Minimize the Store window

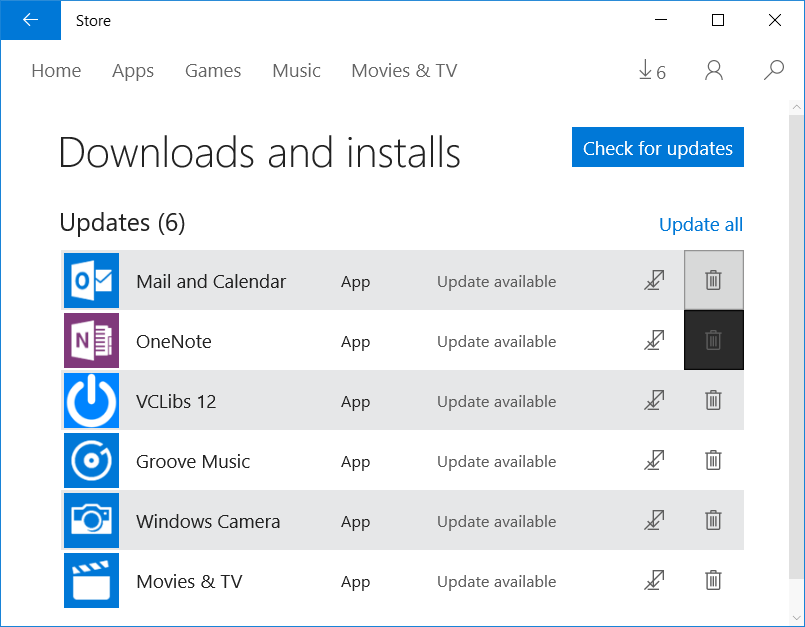pos(661,20)
